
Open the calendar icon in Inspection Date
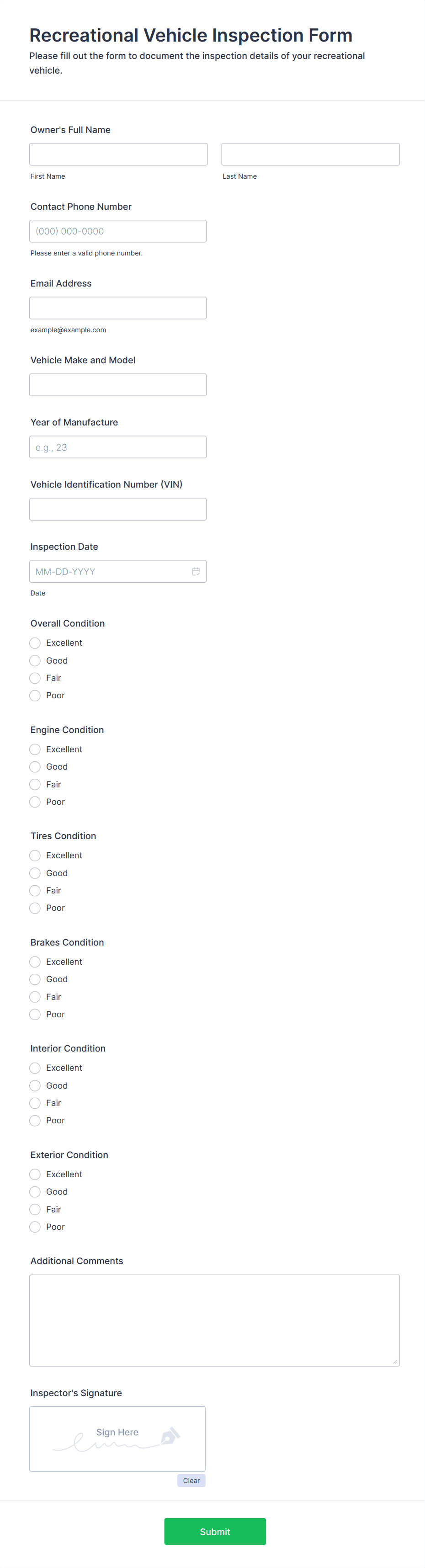click(196, 571)
